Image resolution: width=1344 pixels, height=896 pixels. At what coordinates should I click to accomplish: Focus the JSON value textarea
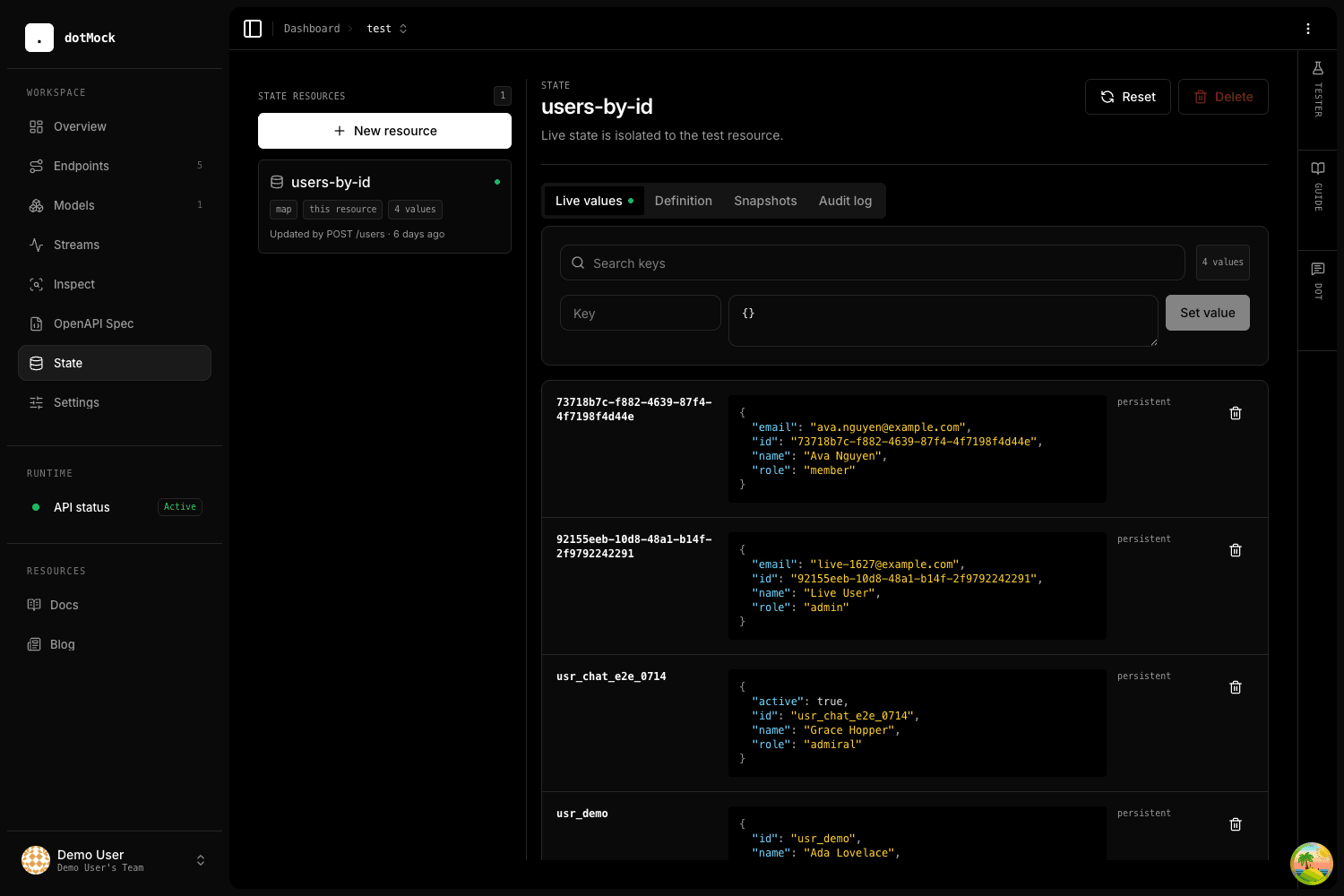point(943,321)
